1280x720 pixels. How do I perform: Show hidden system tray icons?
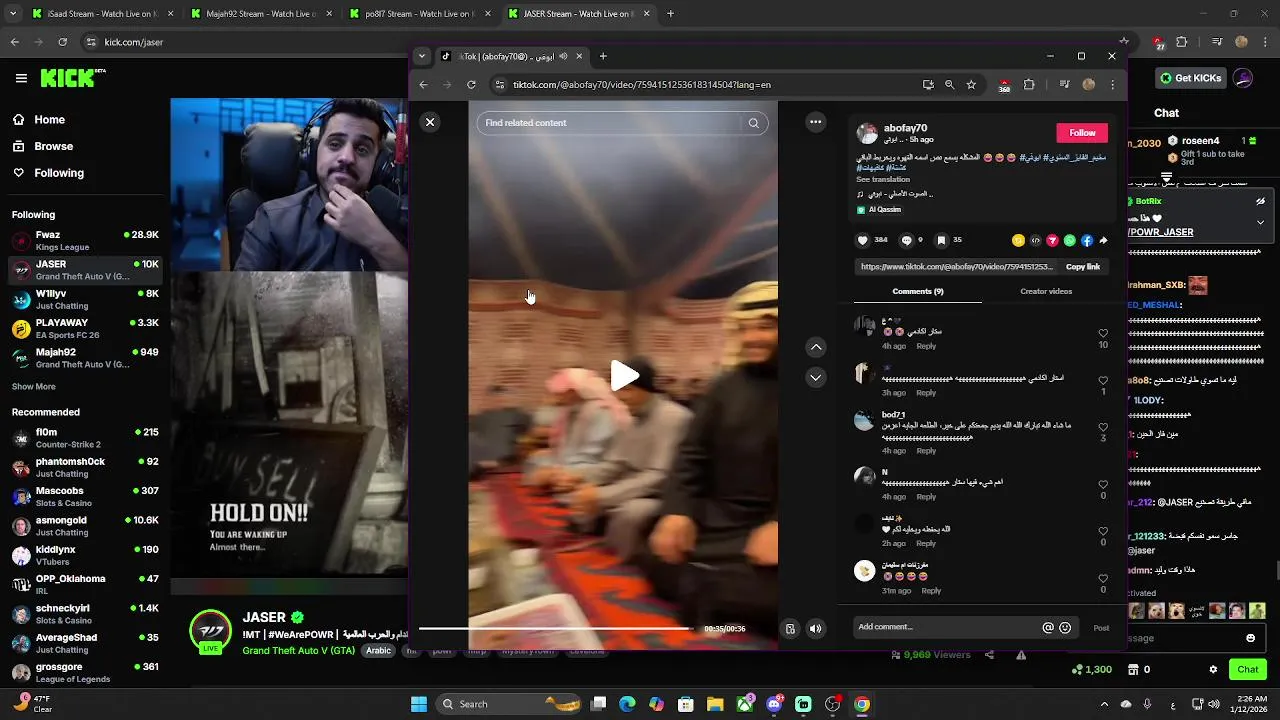pyautogui.click(x=1104, y=704)
